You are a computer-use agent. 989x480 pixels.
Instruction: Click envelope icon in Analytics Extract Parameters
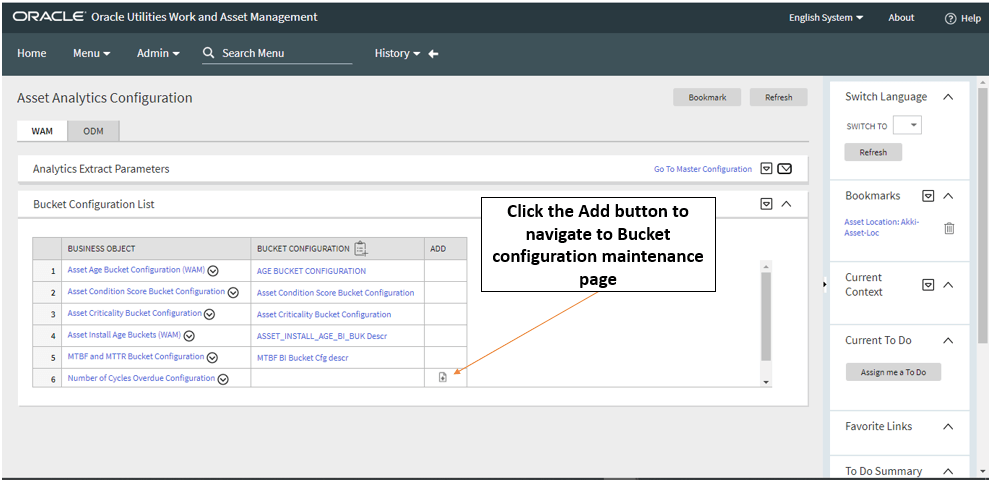coord(785,168)
